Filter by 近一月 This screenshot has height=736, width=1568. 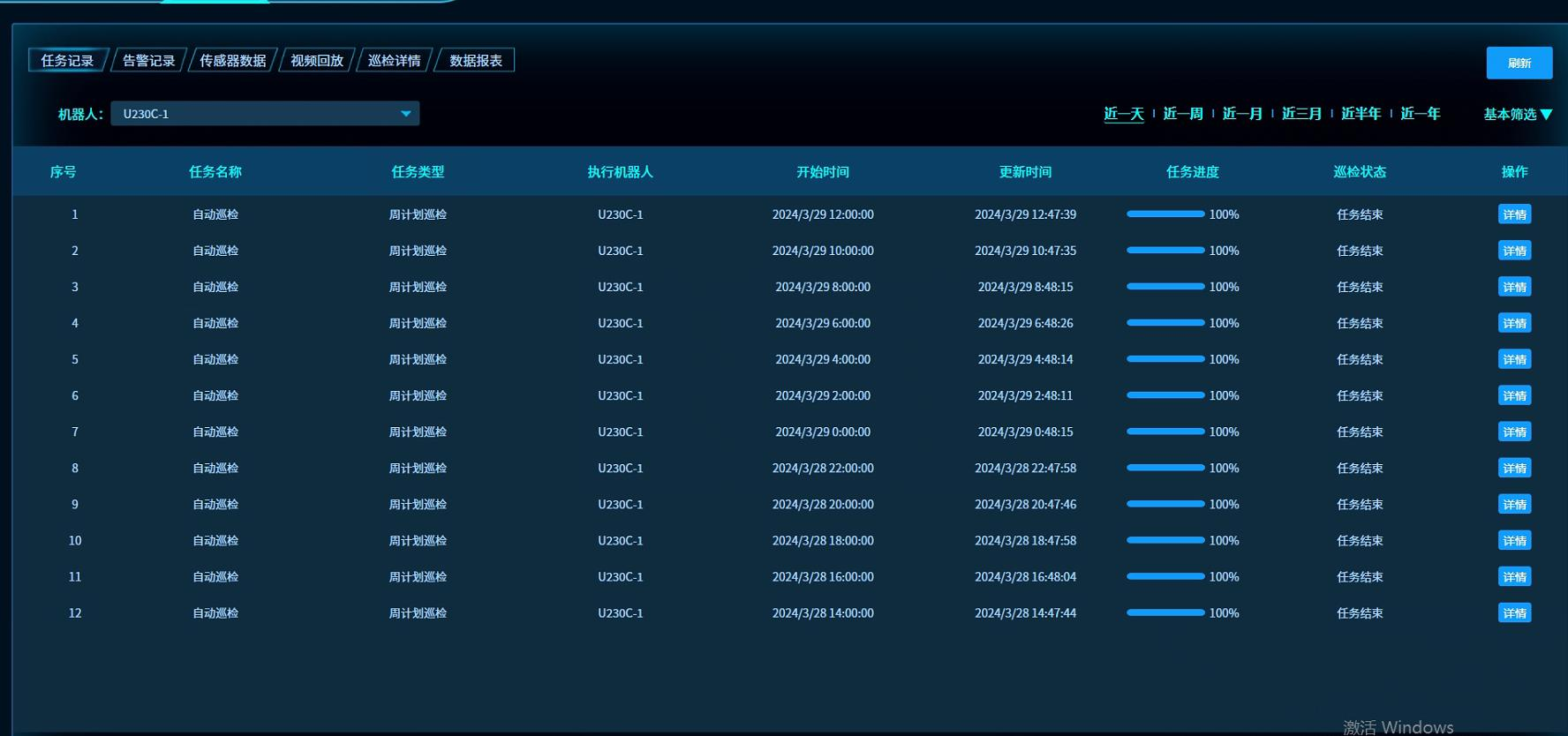[x=1242, y=113]
